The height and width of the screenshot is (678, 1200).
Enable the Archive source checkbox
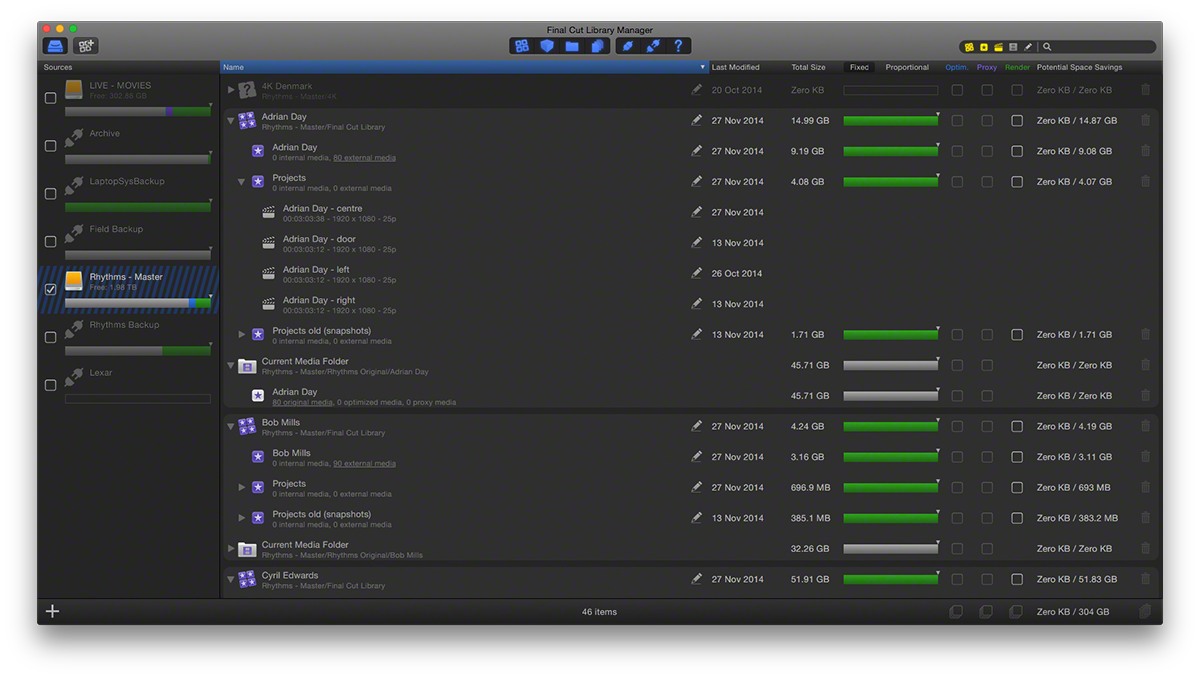pos(51,146)
